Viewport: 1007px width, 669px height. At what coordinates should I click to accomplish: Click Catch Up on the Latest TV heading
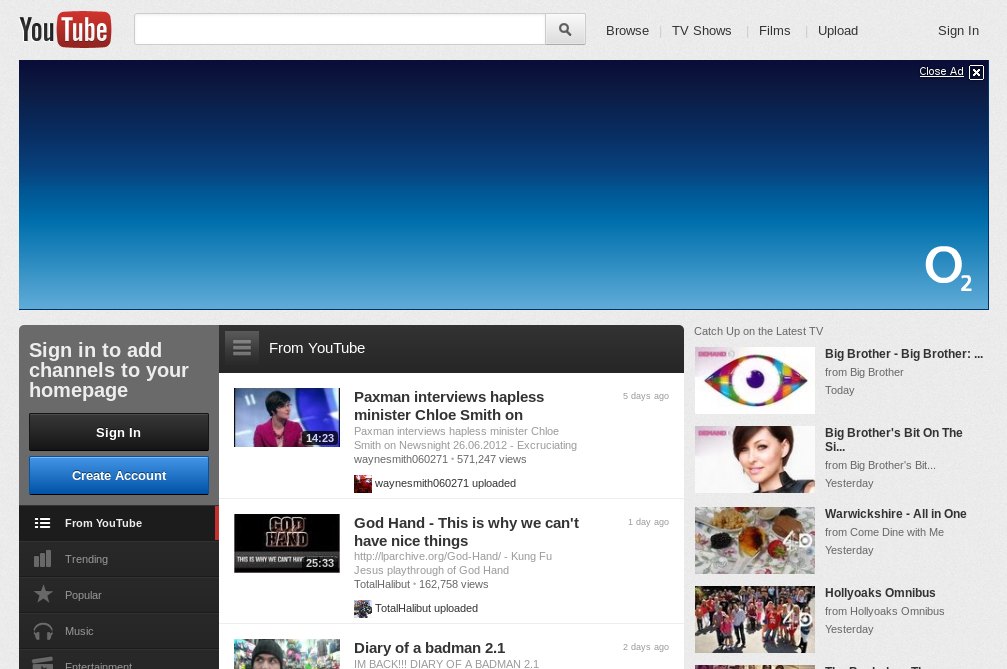(758, 331)
